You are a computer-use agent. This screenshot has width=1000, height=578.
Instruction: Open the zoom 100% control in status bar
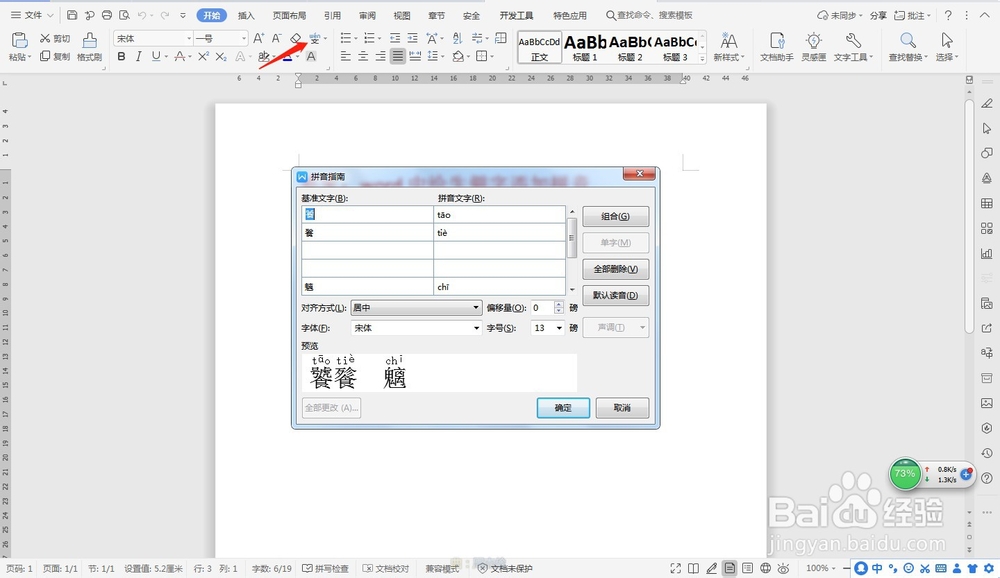(x=821, y=568)
